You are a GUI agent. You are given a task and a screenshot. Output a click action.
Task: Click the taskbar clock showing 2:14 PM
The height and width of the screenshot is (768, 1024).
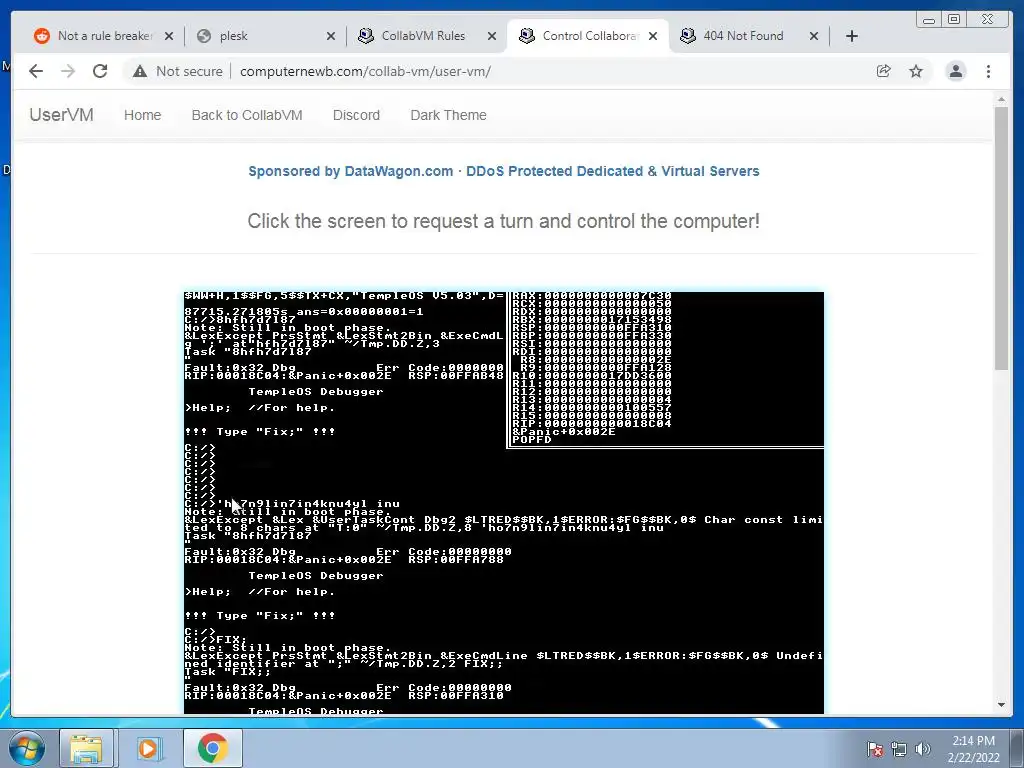pyautogui.click(x=973, y=748)
